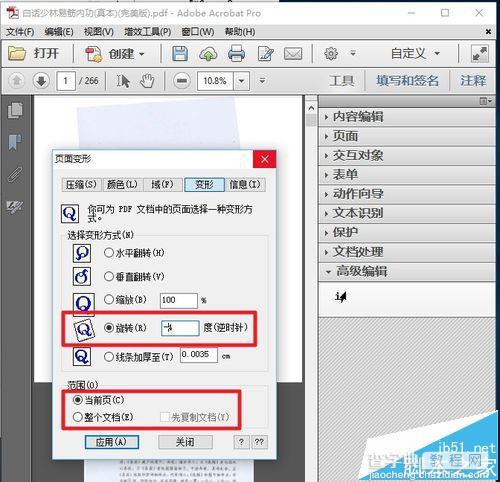Toggle full-screen read mode icon
This screenshot has height=482, width=500.
point(480,54)
